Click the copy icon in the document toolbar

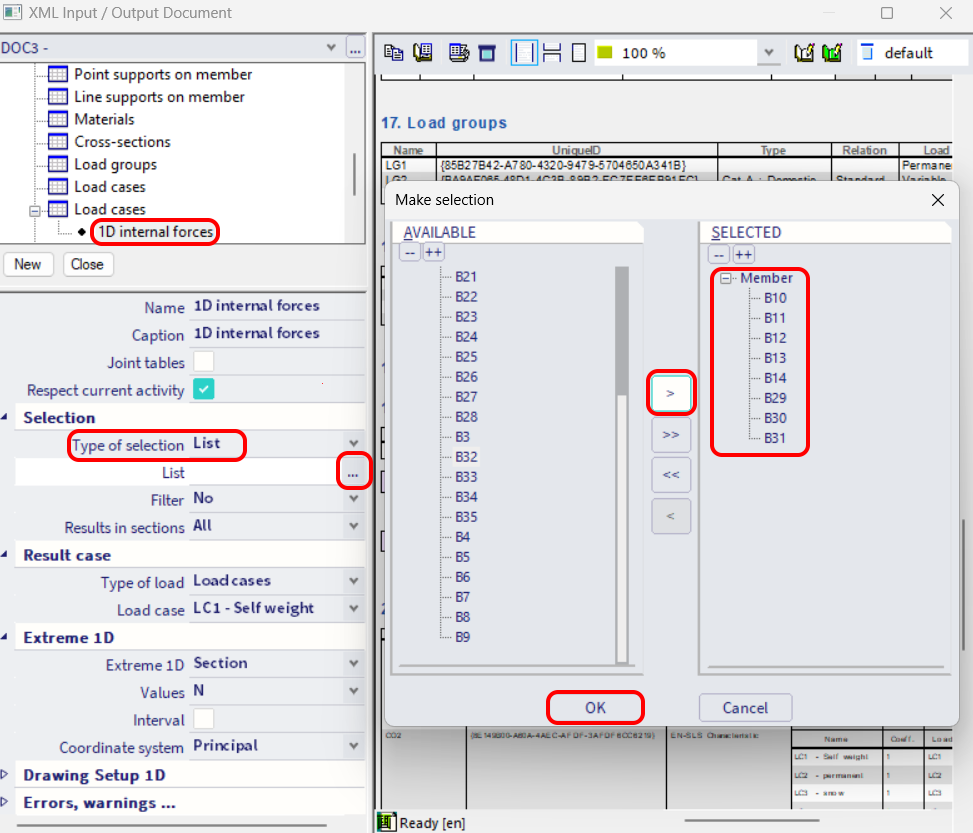[394, 53]
